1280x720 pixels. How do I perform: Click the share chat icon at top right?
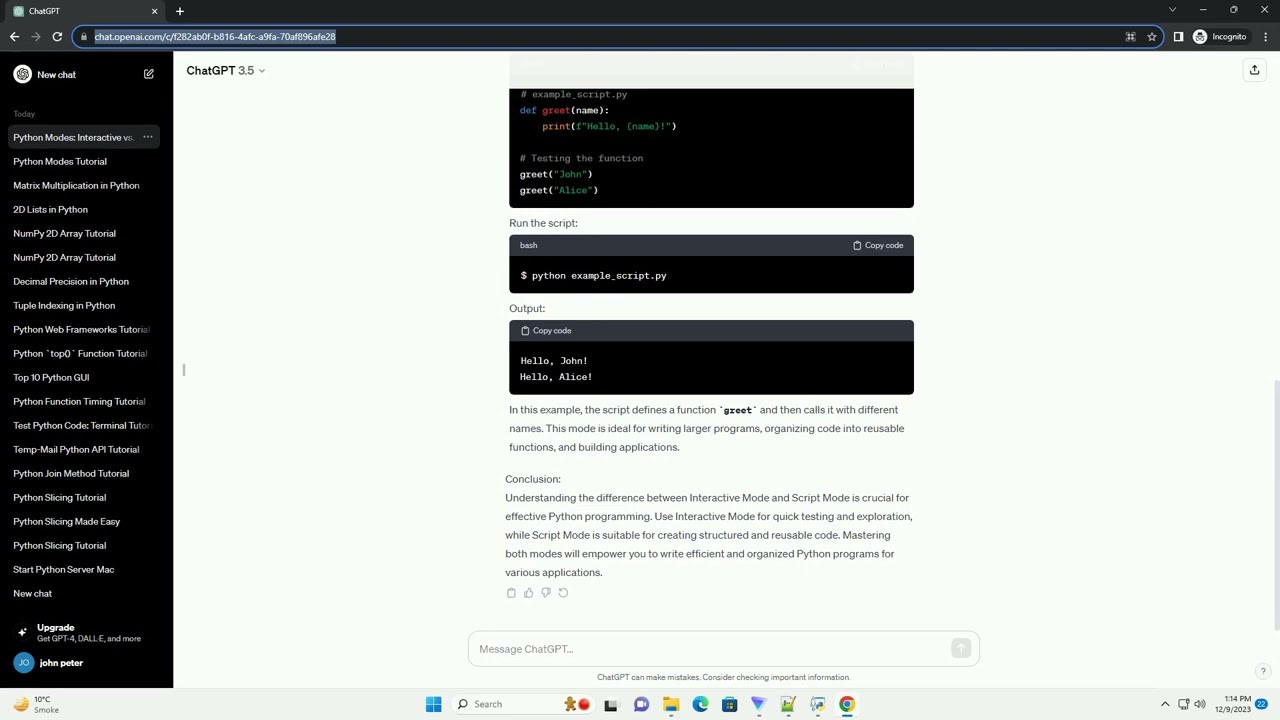pos(1254,70)
